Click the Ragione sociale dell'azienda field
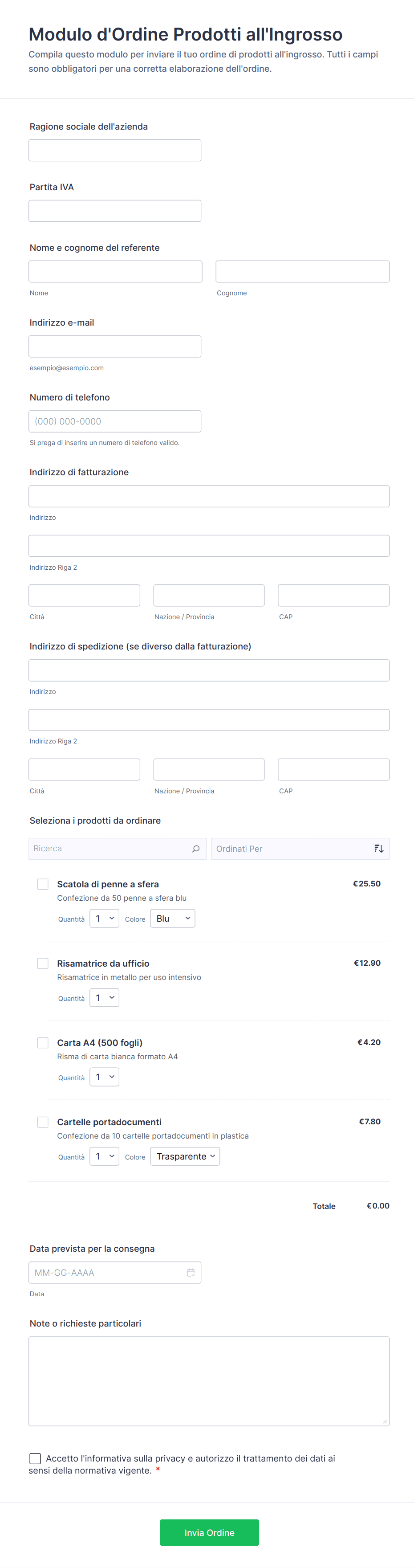 (x=114, y=151)
